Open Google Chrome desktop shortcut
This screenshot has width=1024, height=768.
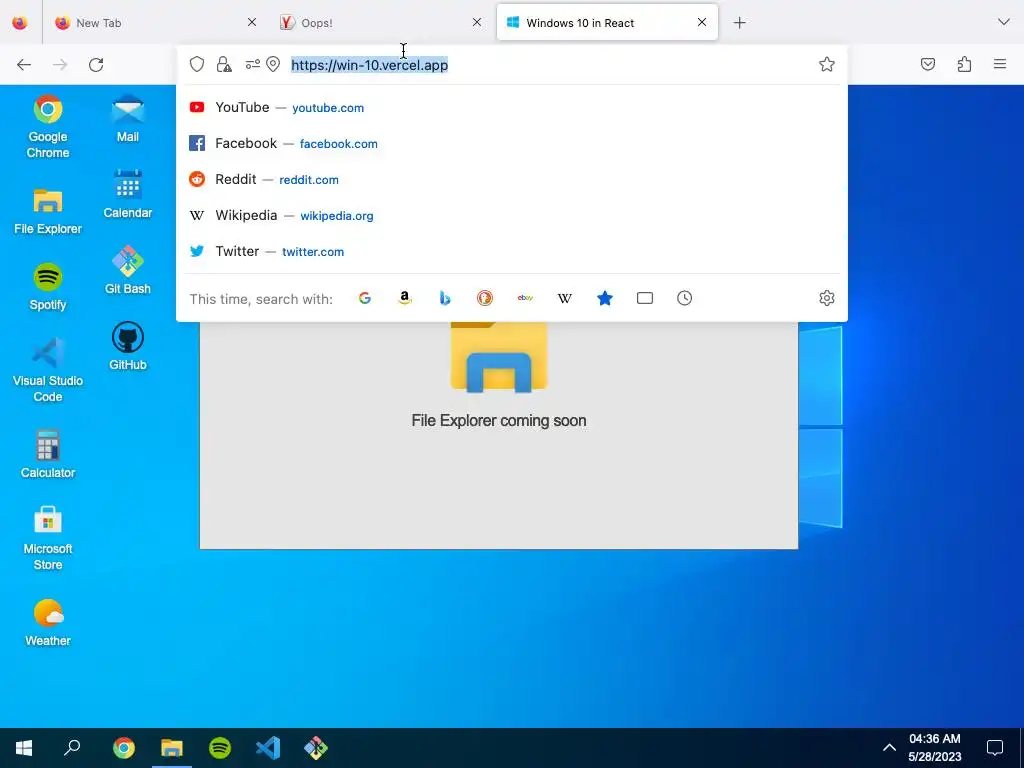click(x=48, y=127)
